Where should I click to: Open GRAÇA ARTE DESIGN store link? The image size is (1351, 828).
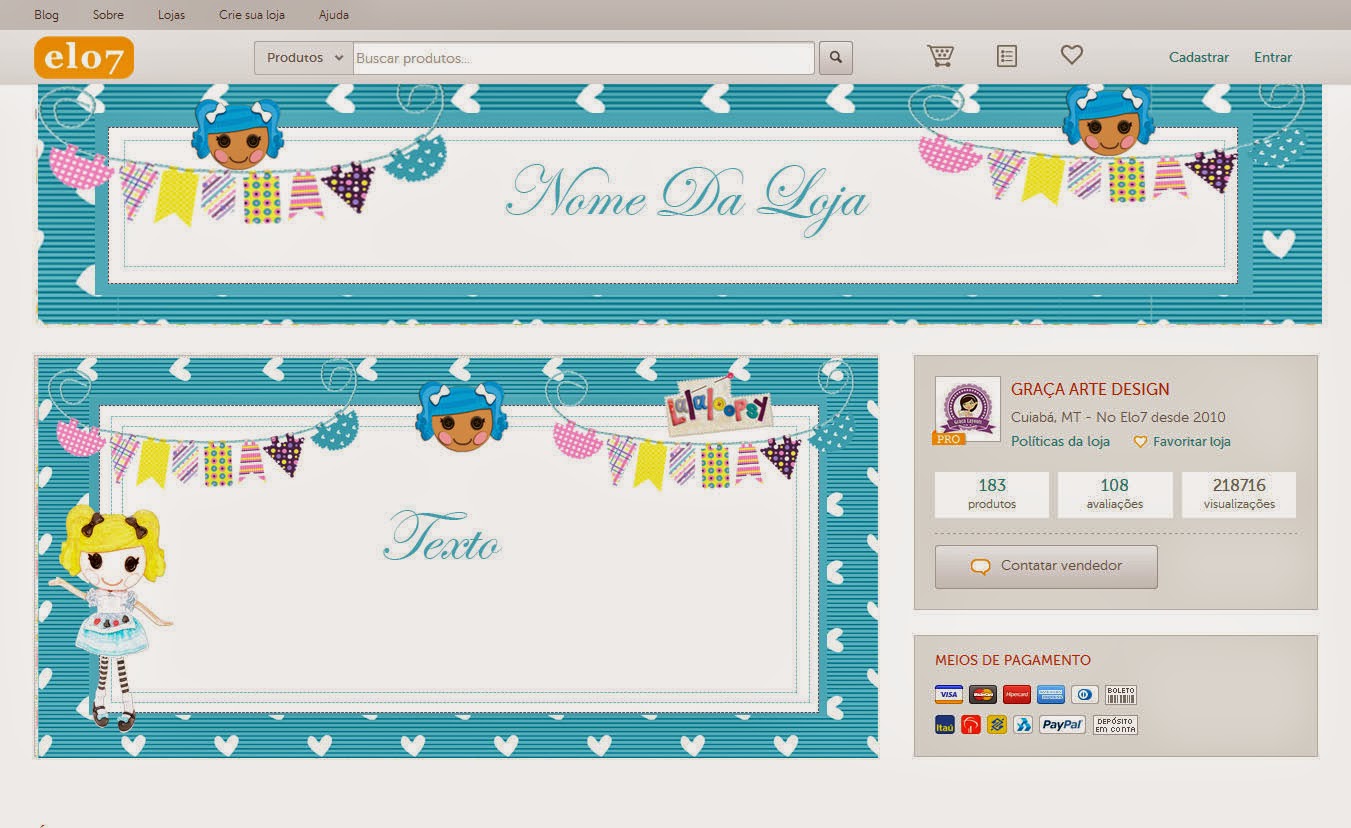pyautogui.click(x=1090, y=389)
